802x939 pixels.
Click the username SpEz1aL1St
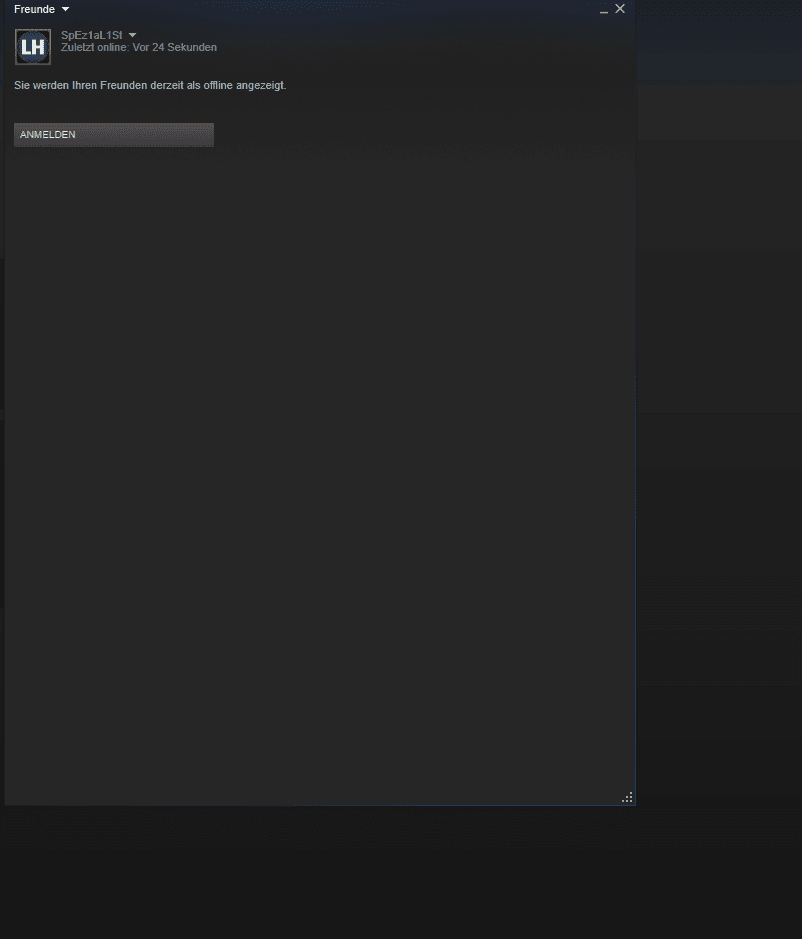tap(92, 35)
